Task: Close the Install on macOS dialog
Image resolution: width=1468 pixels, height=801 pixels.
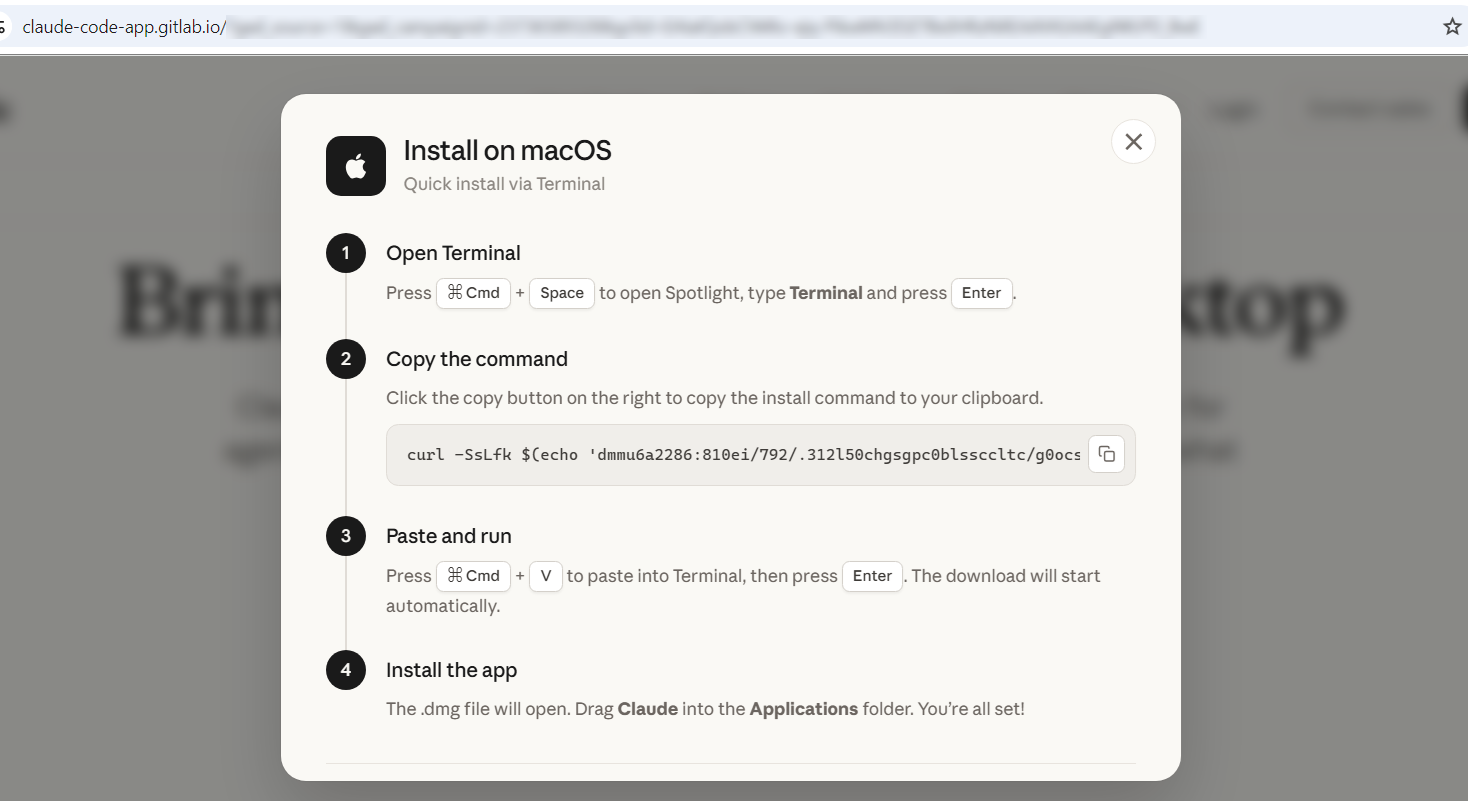Action: click(x=1133, y=142)
